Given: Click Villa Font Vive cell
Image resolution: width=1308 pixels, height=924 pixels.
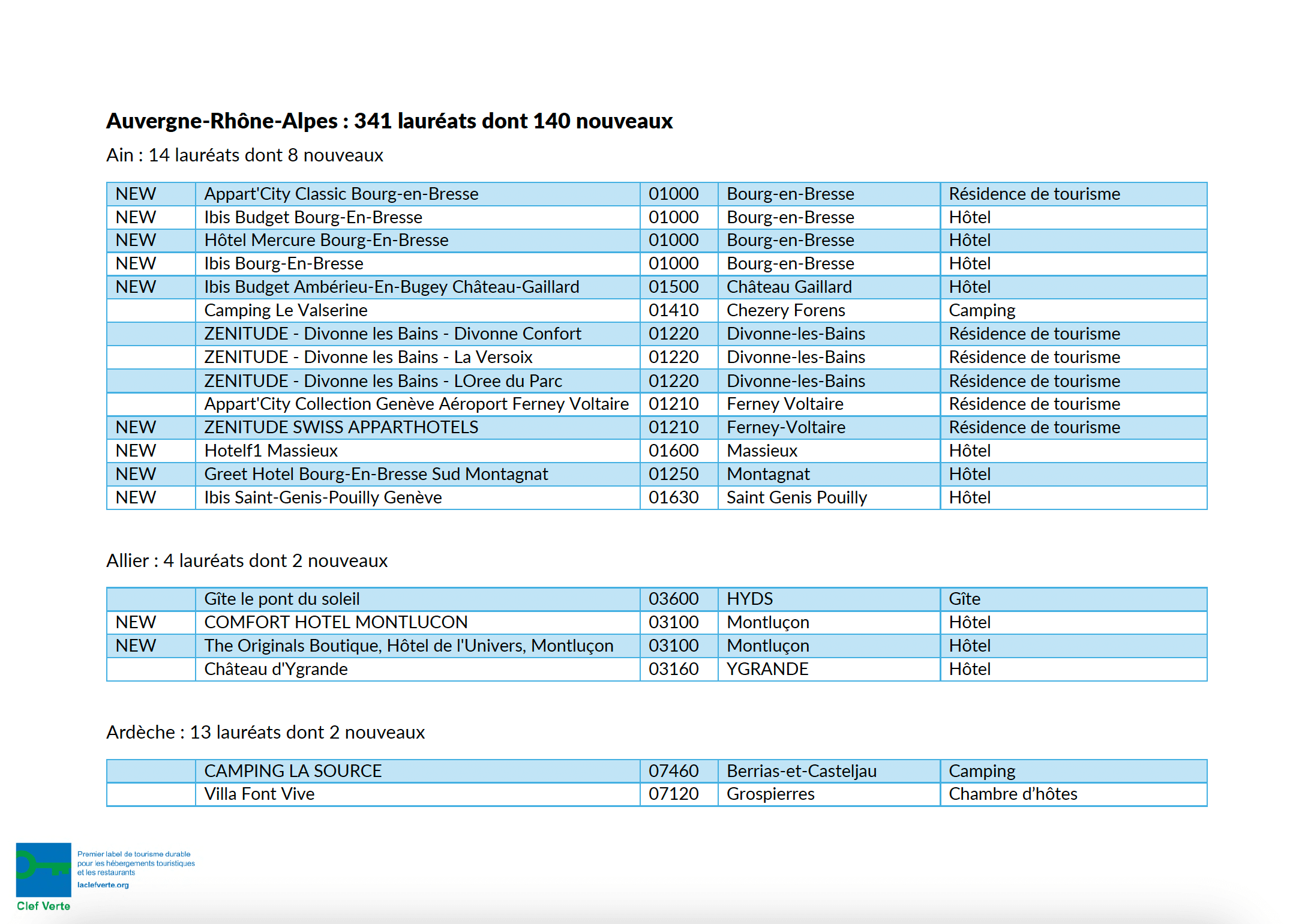Looking at the screenshot, I should [x=418, y=795].
